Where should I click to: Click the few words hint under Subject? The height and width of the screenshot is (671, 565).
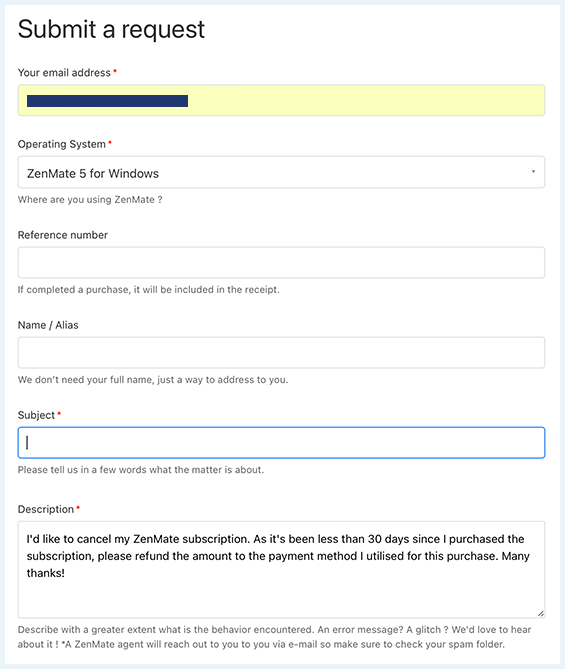point(141,470)
